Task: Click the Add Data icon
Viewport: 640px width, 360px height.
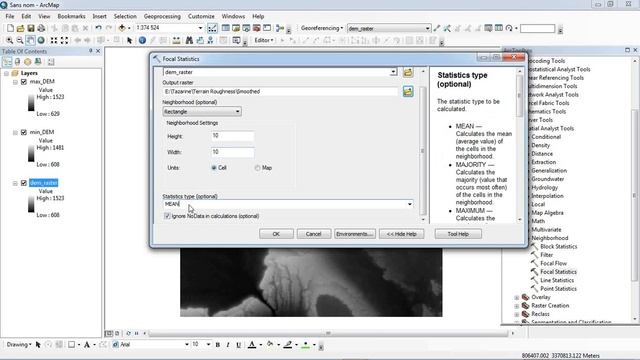Action: click(122, 28)
